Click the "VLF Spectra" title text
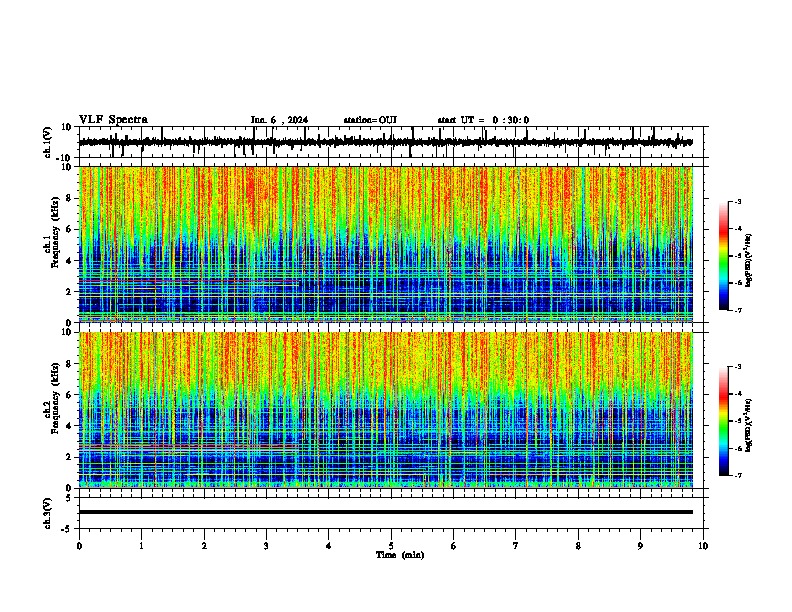Viewport: 792px width, 612px height. (x=113, y=120)
